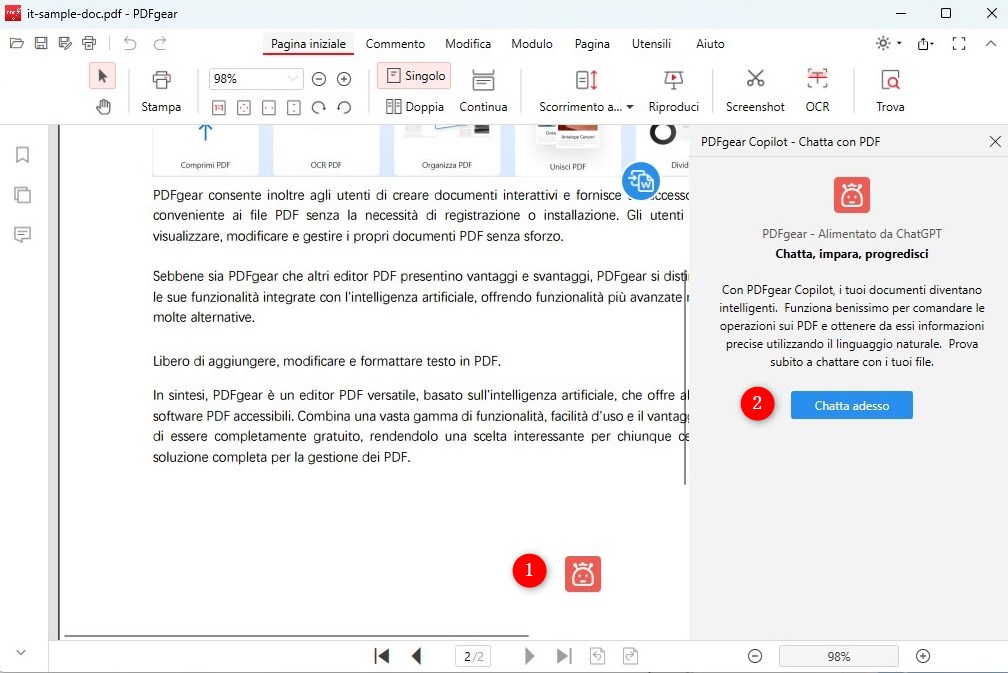Open the Aiuto tab
Viewport: 1008px width, 673px height.
[710, 44]
